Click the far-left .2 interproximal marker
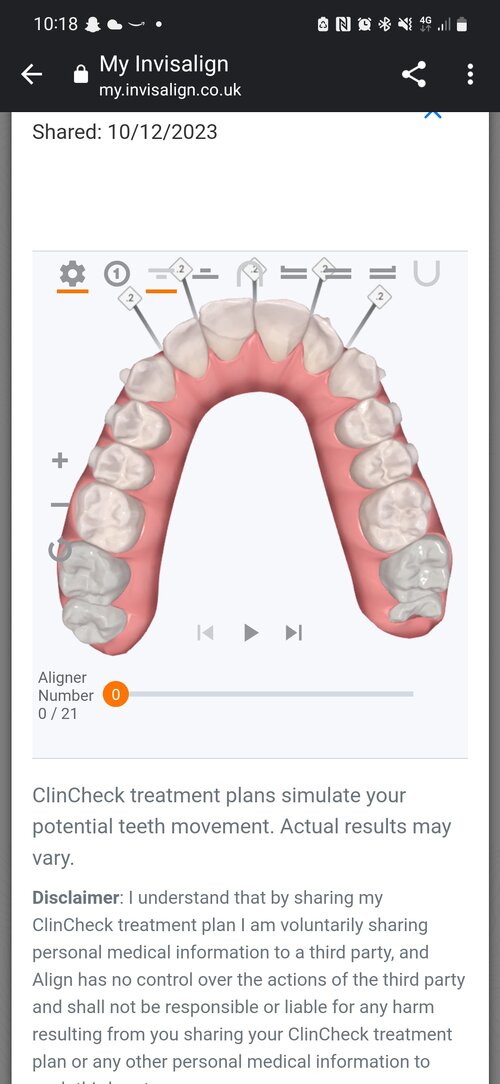 130,298
